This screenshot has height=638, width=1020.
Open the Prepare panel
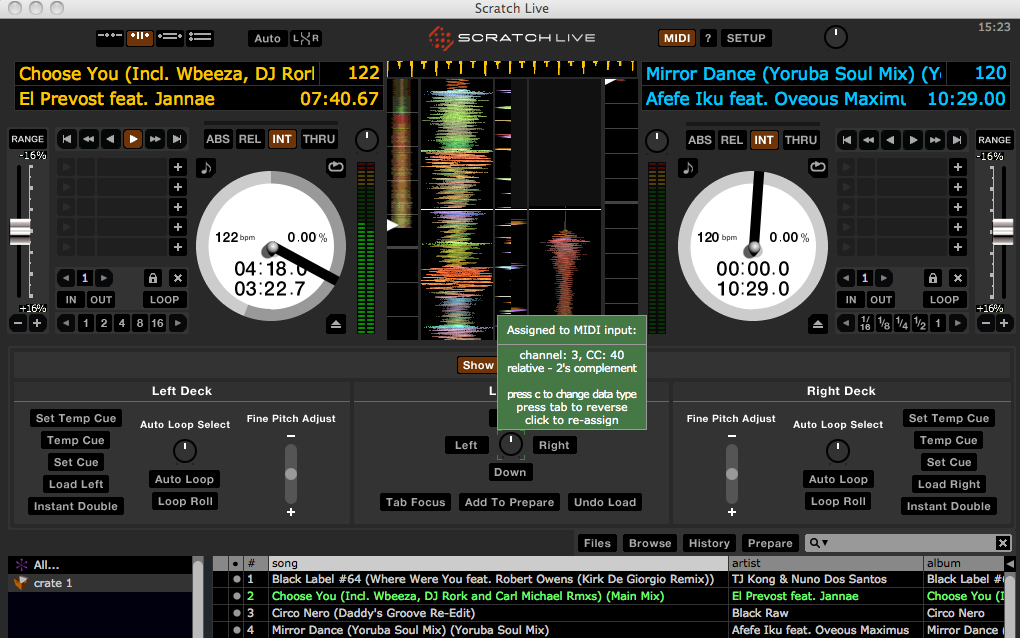(770, 543)
